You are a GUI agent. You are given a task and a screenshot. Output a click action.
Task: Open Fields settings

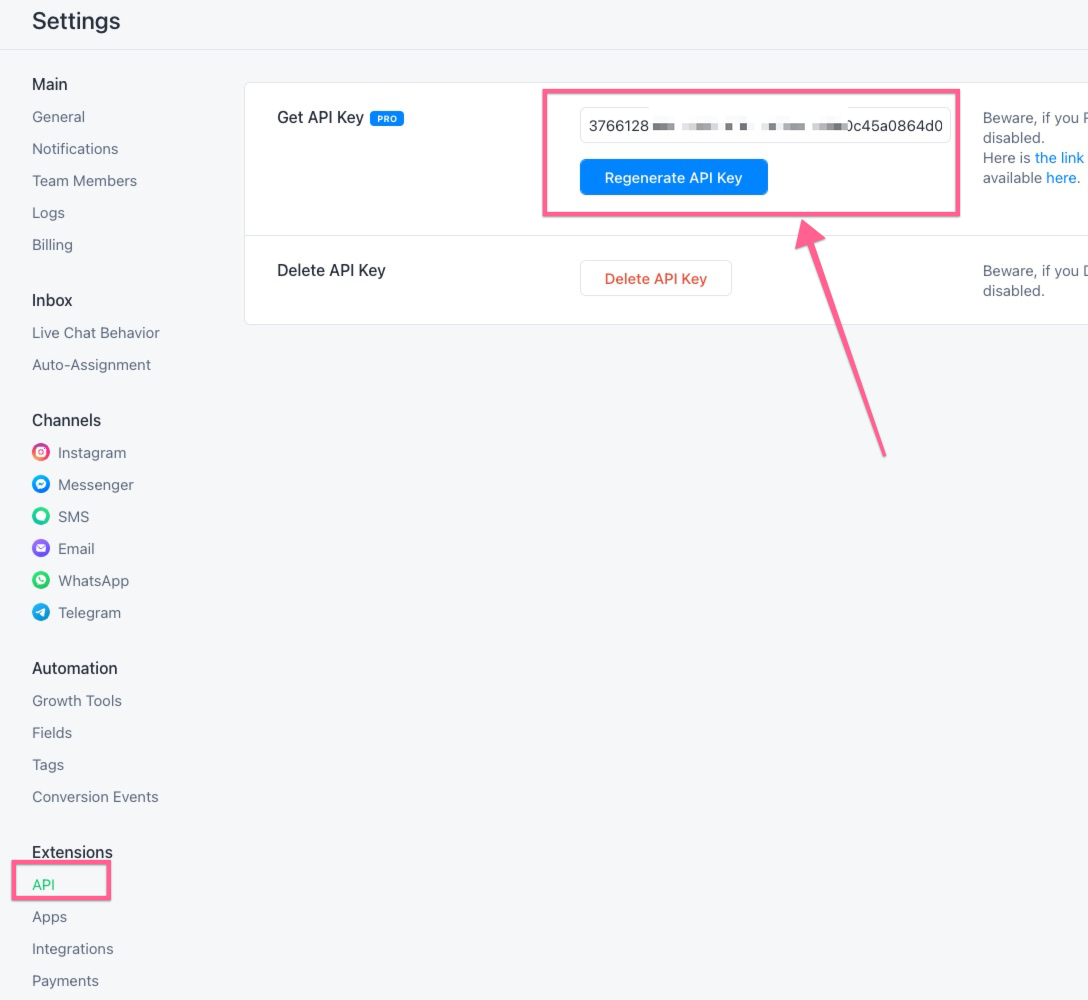point(52,733)
